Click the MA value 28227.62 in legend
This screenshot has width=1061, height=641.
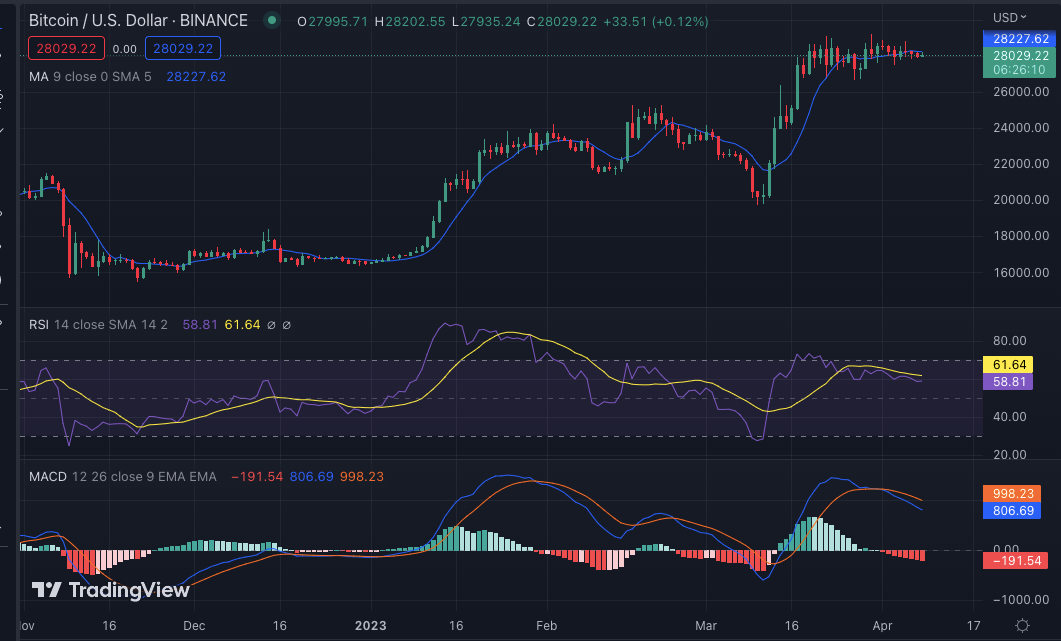[x=196, y=76]
